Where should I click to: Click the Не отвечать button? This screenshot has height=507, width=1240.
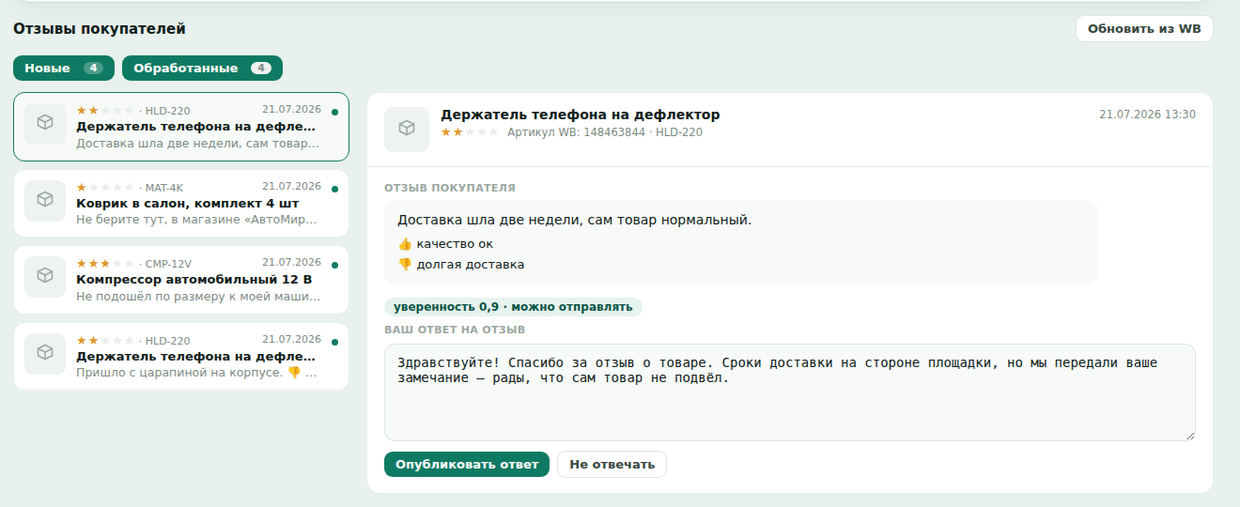tap(612, 464)
